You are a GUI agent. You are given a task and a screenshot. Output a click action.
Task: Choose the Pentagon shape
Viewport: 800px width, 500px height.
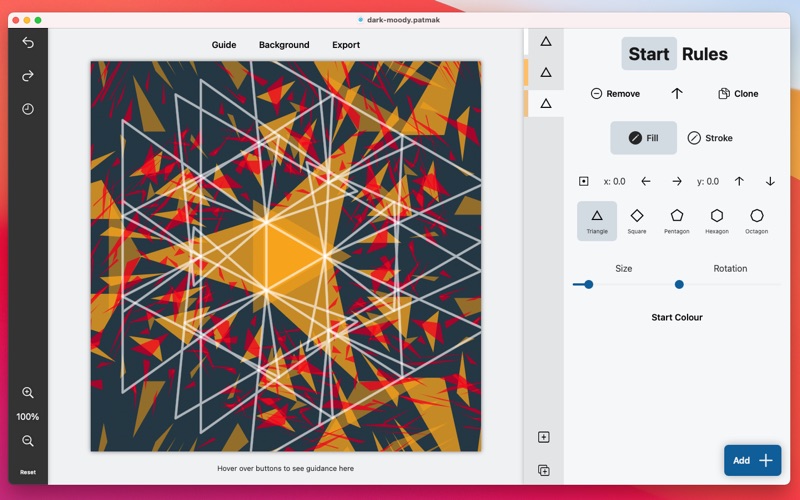point(677,221)
